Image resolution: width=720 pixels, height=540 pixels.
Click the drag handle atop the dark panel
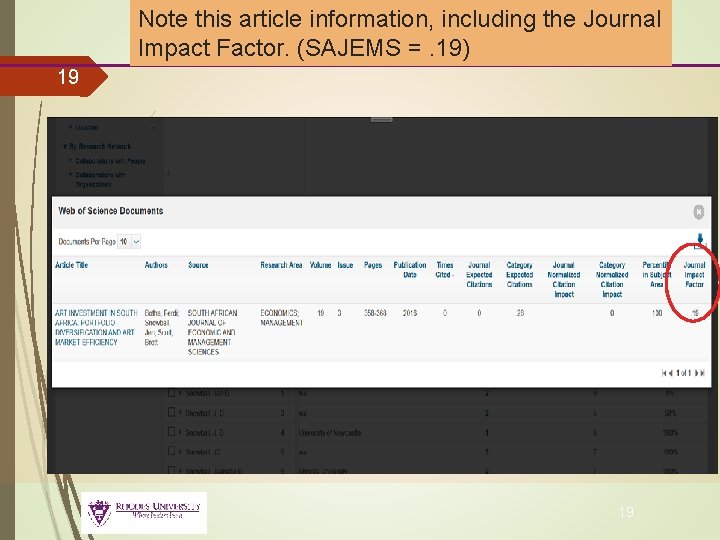tap(382, 119)
